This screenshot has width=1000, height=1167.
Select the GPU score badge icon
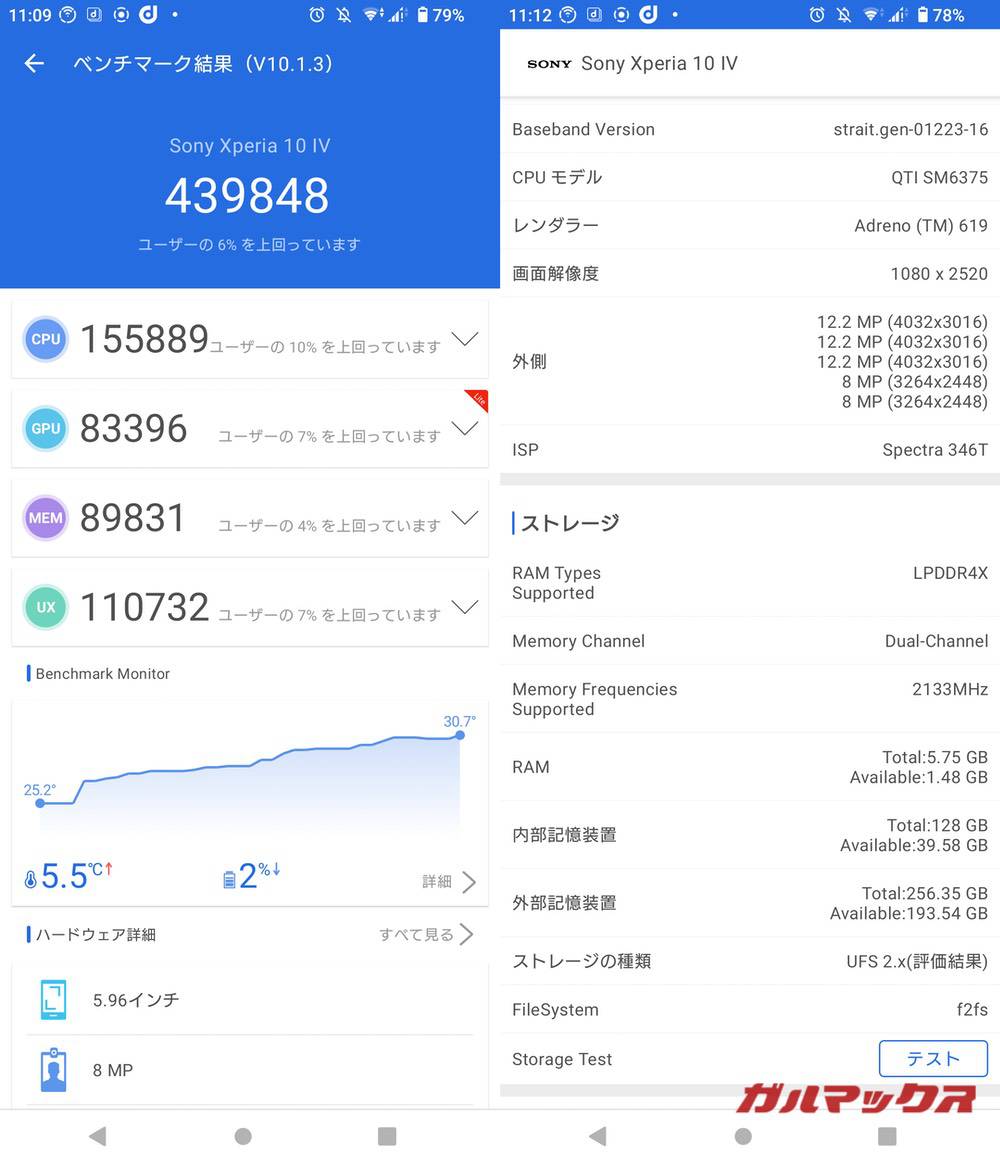(x=44, y=428)
